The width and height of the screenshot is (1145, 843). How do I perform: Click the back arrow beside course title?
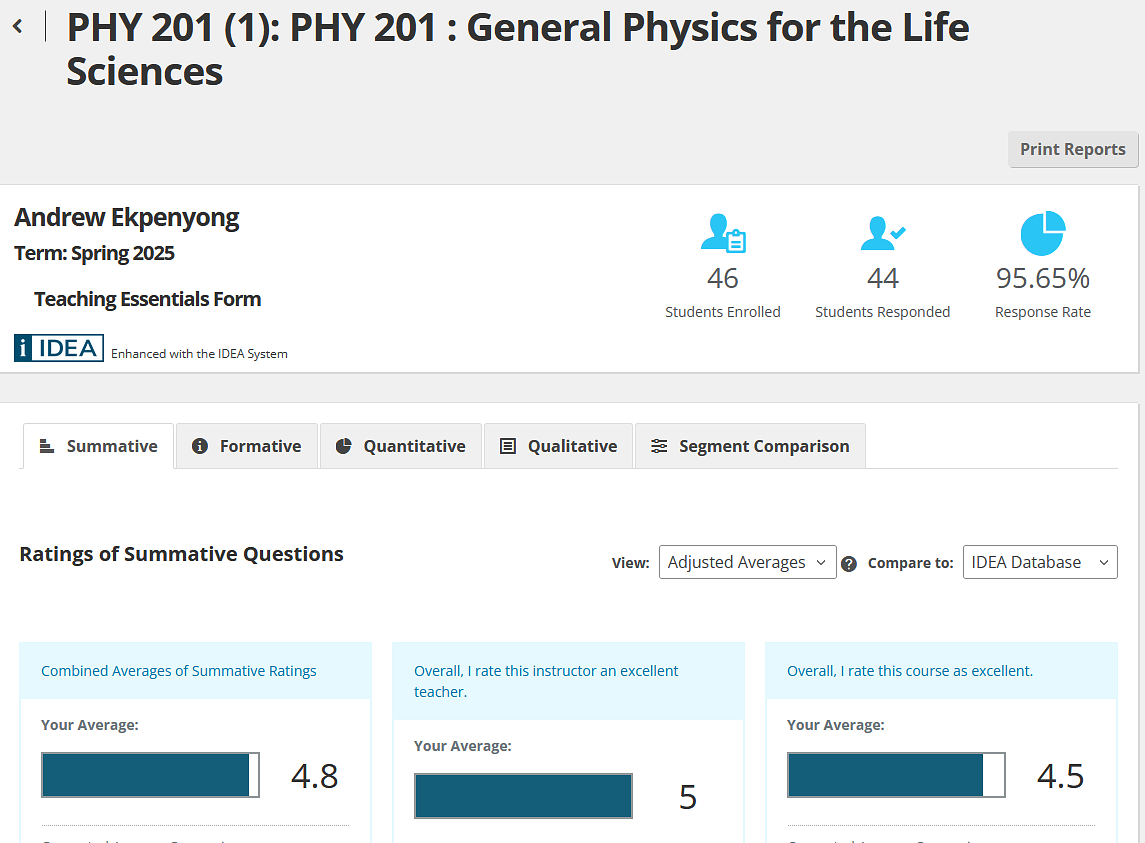(18, 27)
